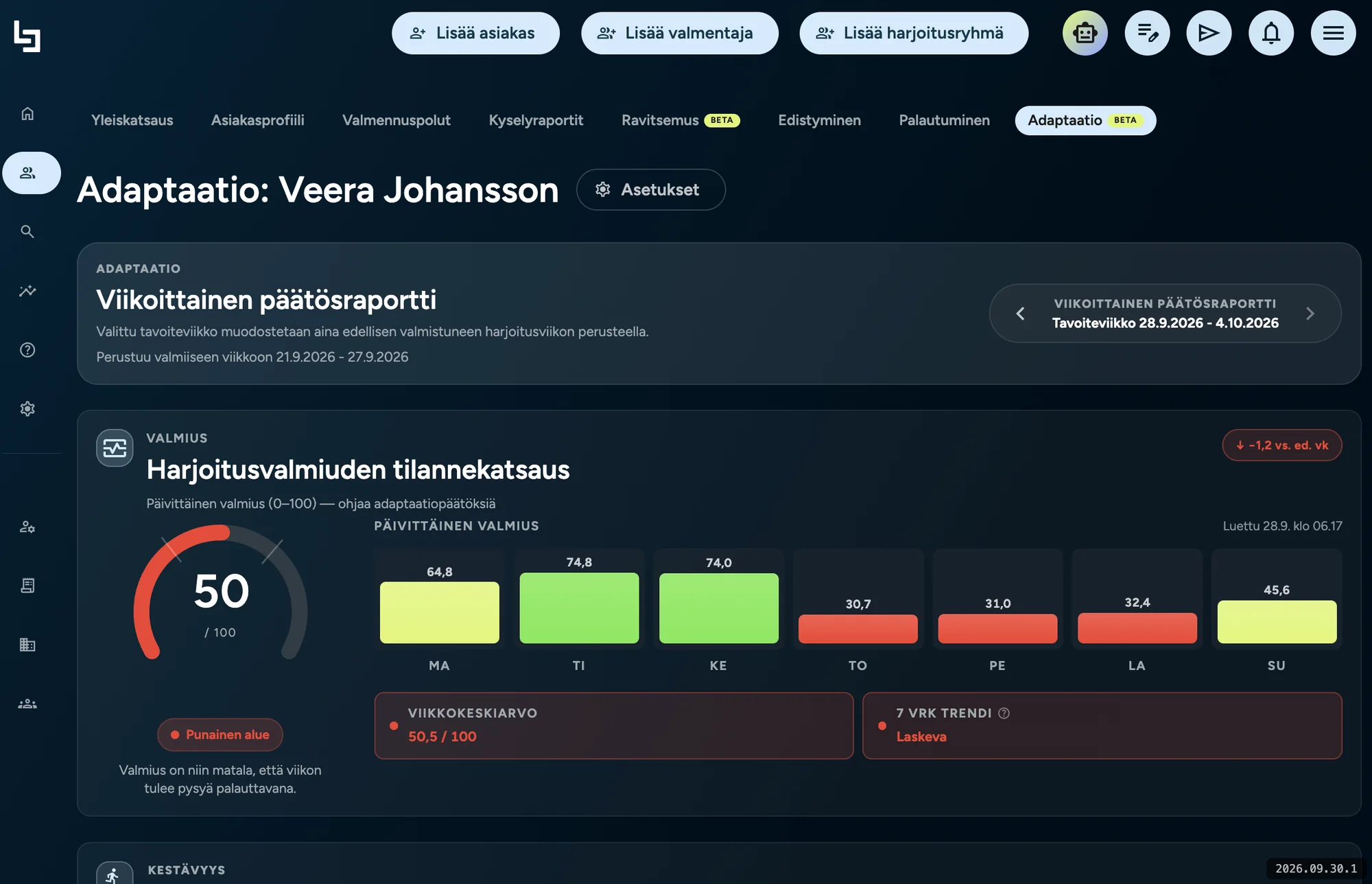
Task: Switch to the Asiakasprofiili tab
Action: [258, 120]
